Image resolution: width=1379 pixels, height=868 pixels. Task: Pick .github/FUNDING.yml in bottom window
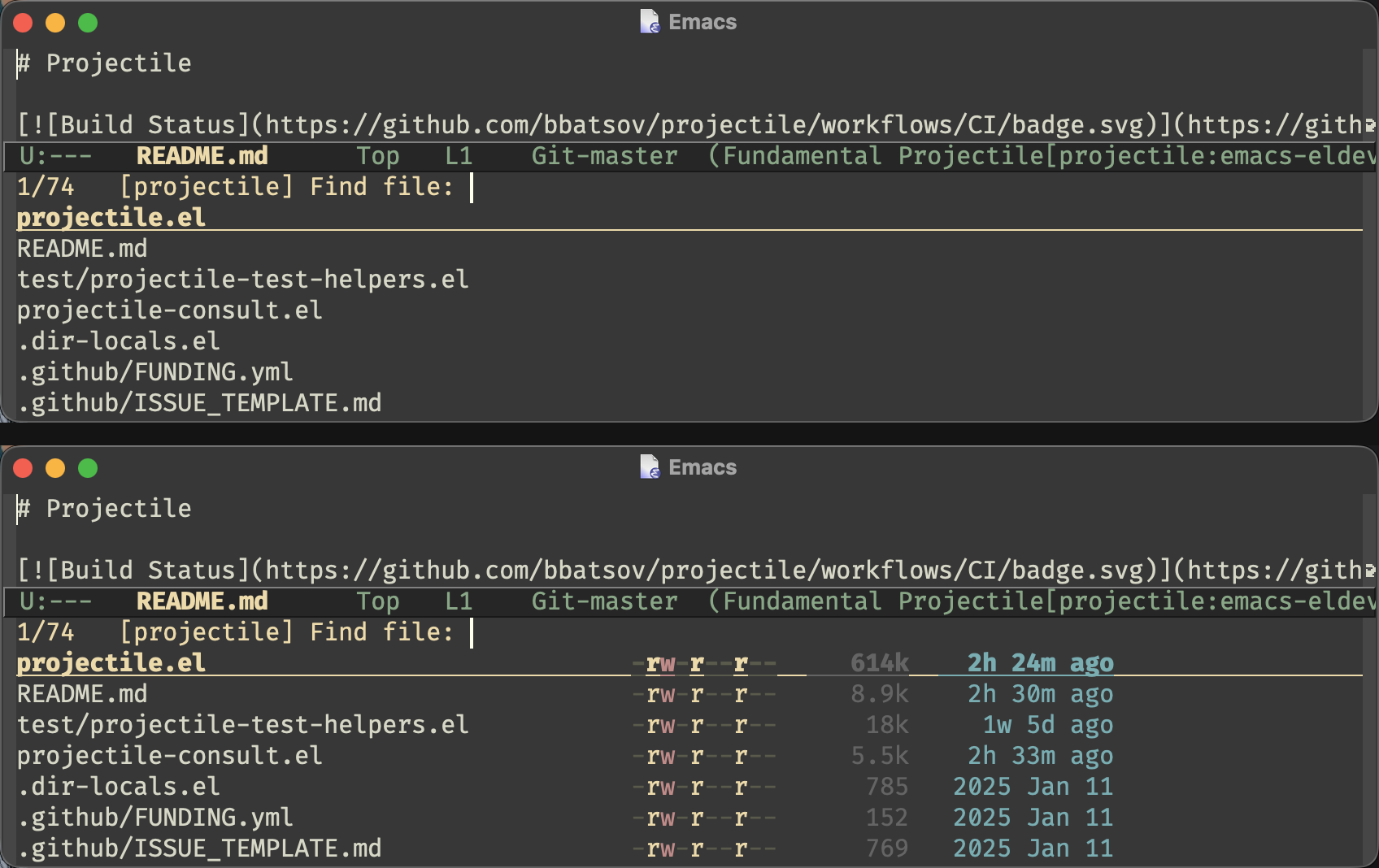(155, 817)
